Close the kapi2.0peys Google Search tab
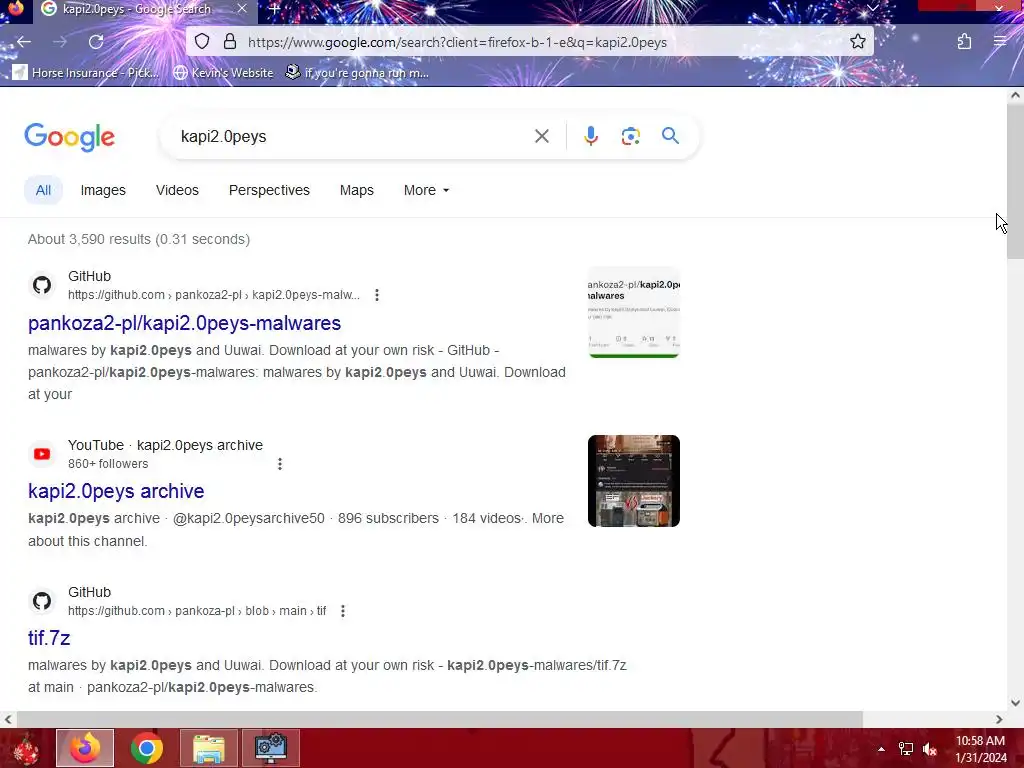Image resolution: width=1024 pixels, height=768 pixels. (242, 9)
